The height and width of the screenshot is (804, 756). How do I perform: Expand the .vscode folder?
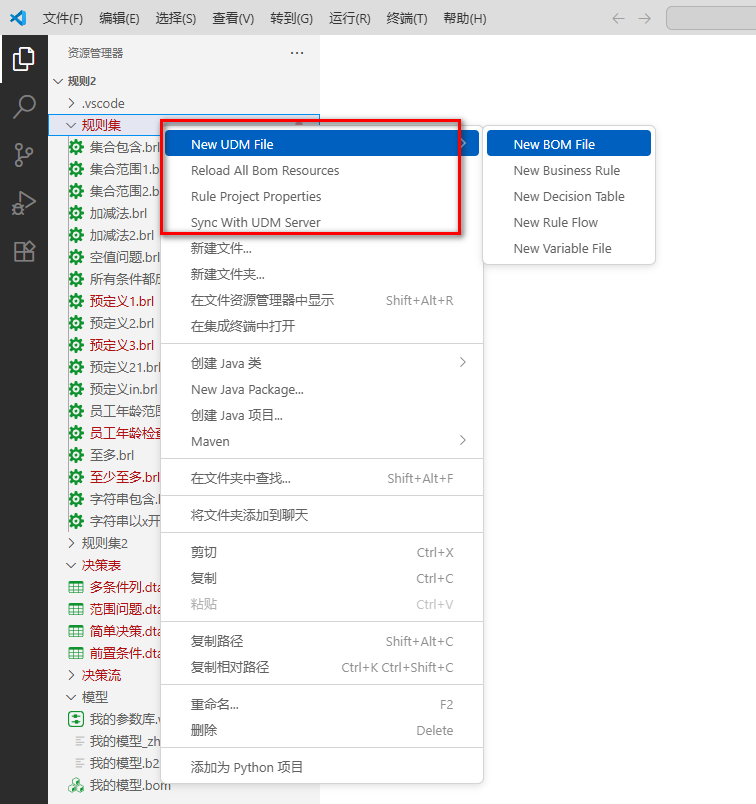[103, 103]
